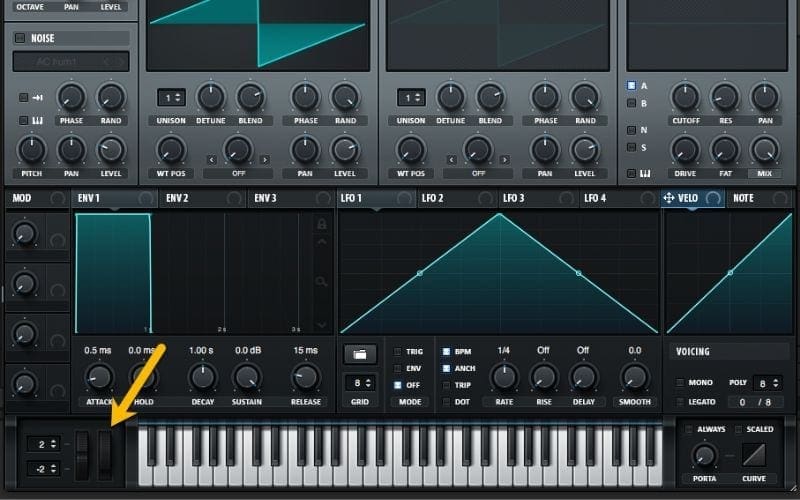Screen dimensions: 800x500
Task: Open the LFO 3 tab
Action: pyautogui.click(x=513, y=198)
